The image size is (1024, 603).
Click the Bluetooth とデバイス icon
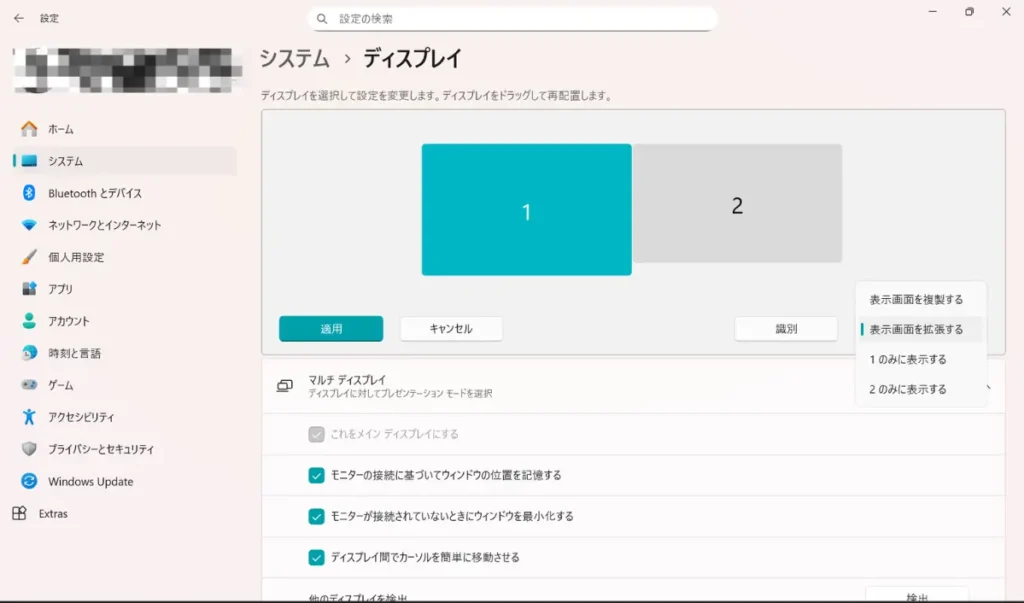(29, 193)
